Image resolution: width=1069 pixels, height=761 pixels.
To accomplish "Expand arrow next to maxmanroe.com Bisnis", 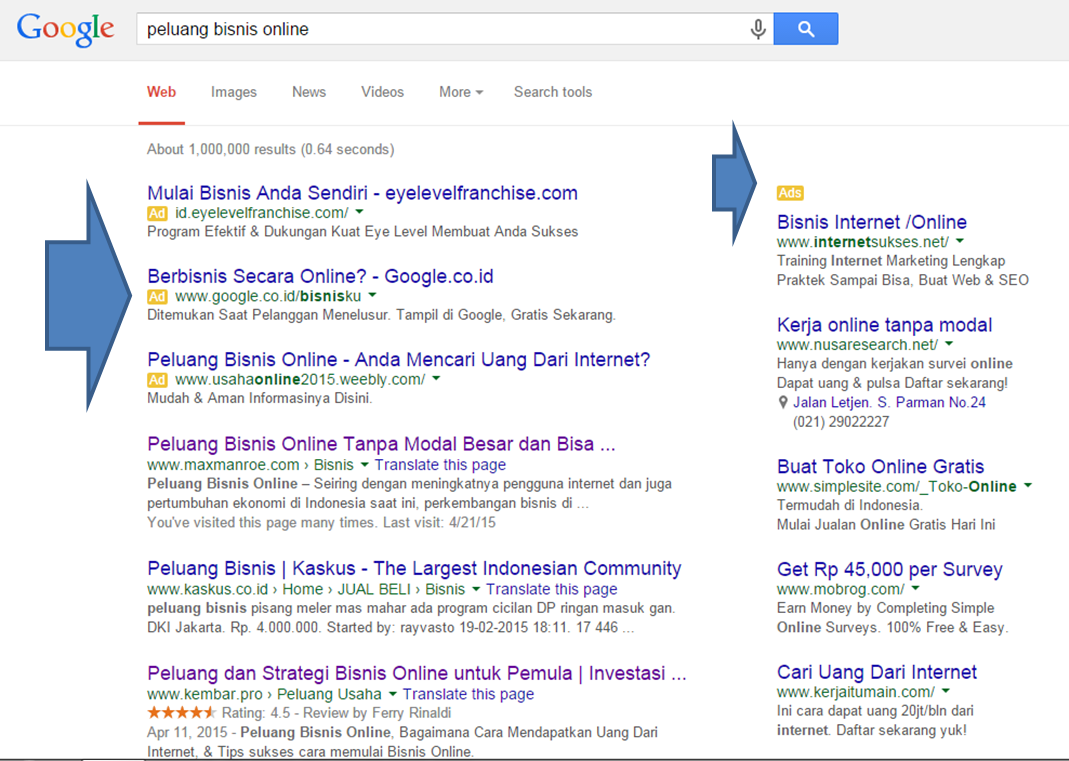I will [364, 464].
